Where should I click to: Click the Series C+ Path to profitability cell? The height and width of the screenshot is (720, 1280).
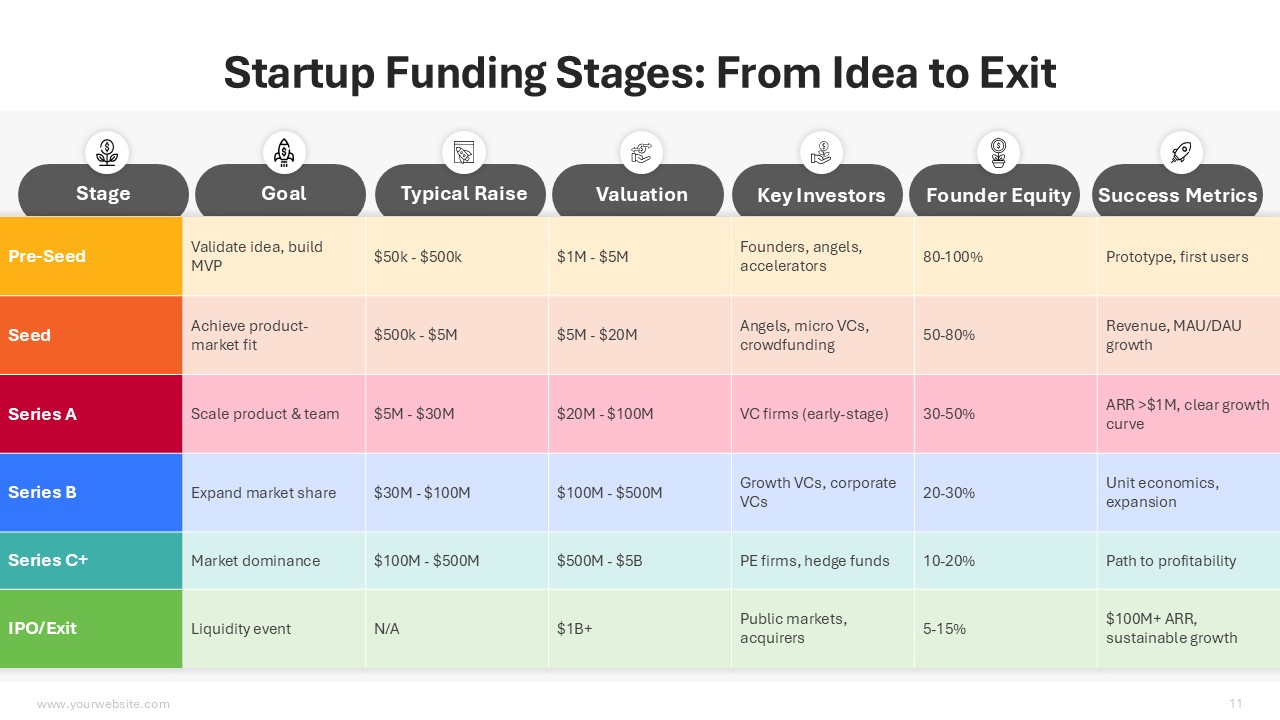[x=1170, y=561]
